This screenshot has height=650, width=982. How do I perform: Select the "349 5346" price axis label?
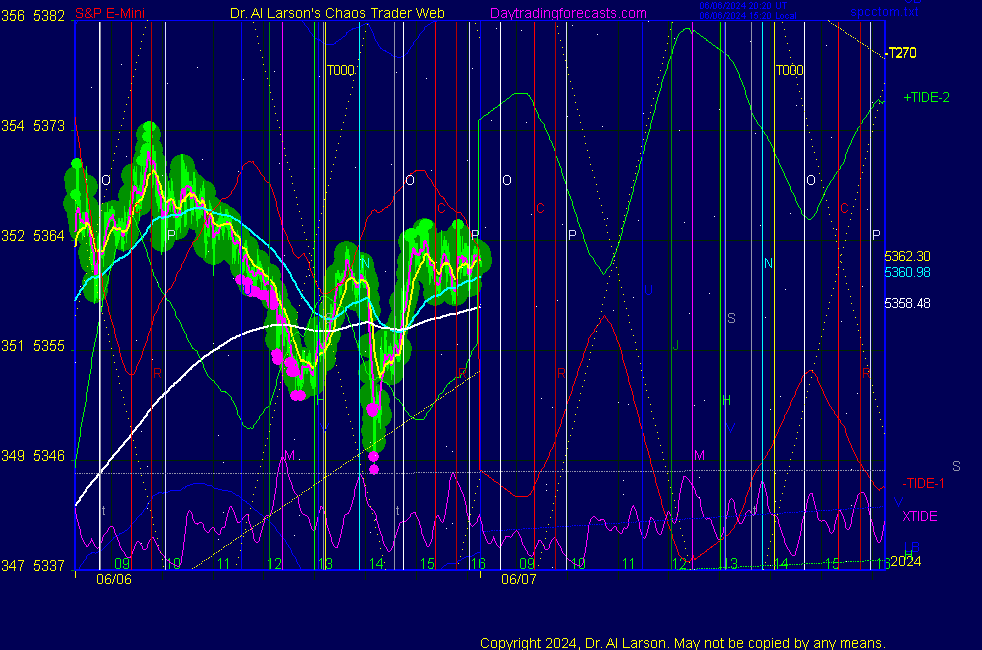pos(33,456)
